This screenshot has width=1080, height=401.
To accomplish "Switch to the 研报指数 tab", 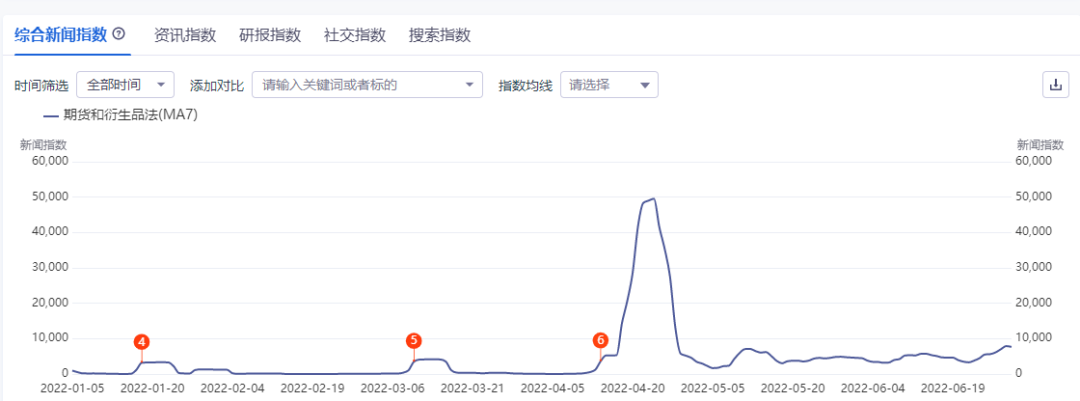I will 270,35.
